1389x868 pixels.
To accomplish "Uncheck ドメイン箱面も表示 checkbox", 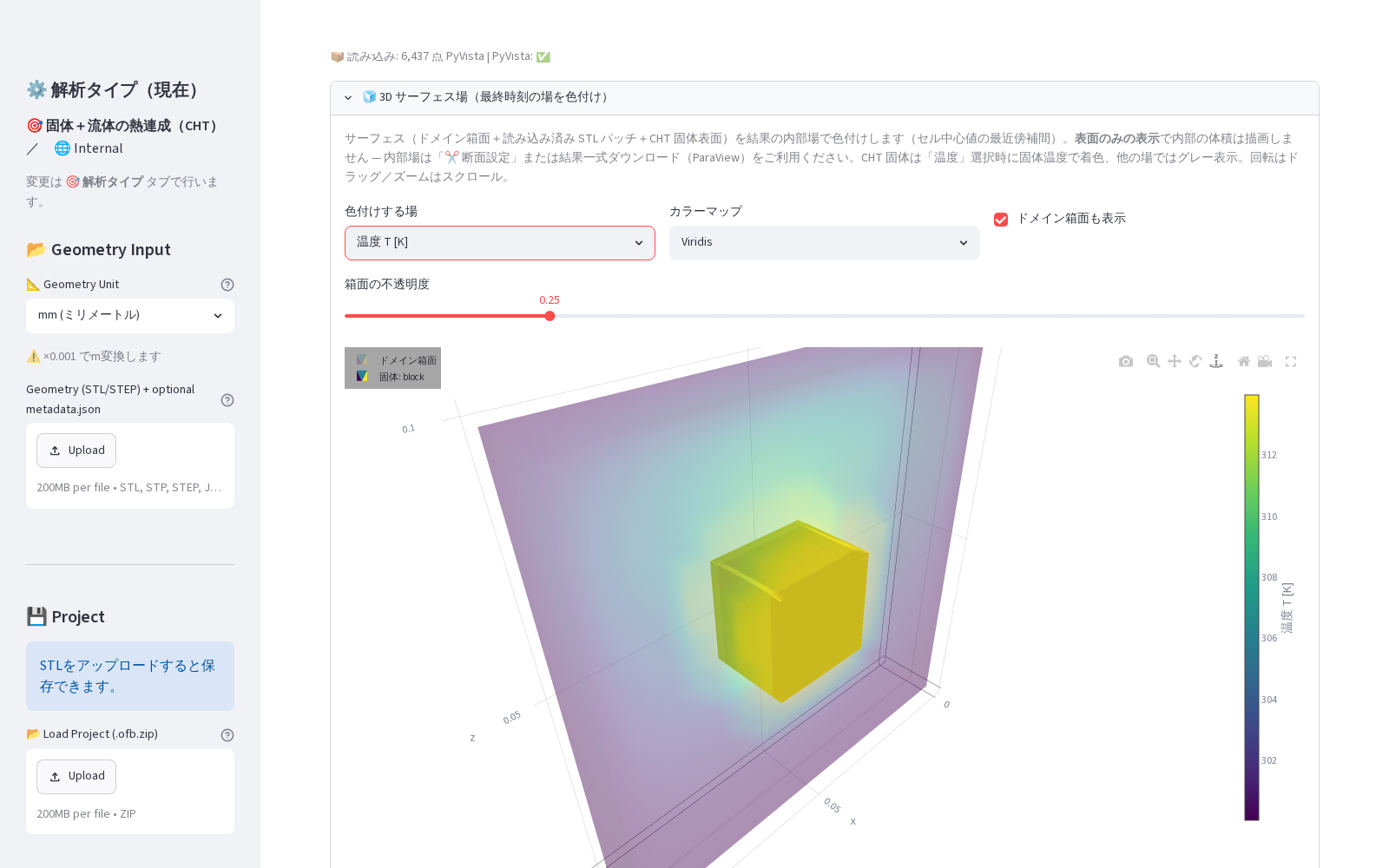I will point(1001,220).
